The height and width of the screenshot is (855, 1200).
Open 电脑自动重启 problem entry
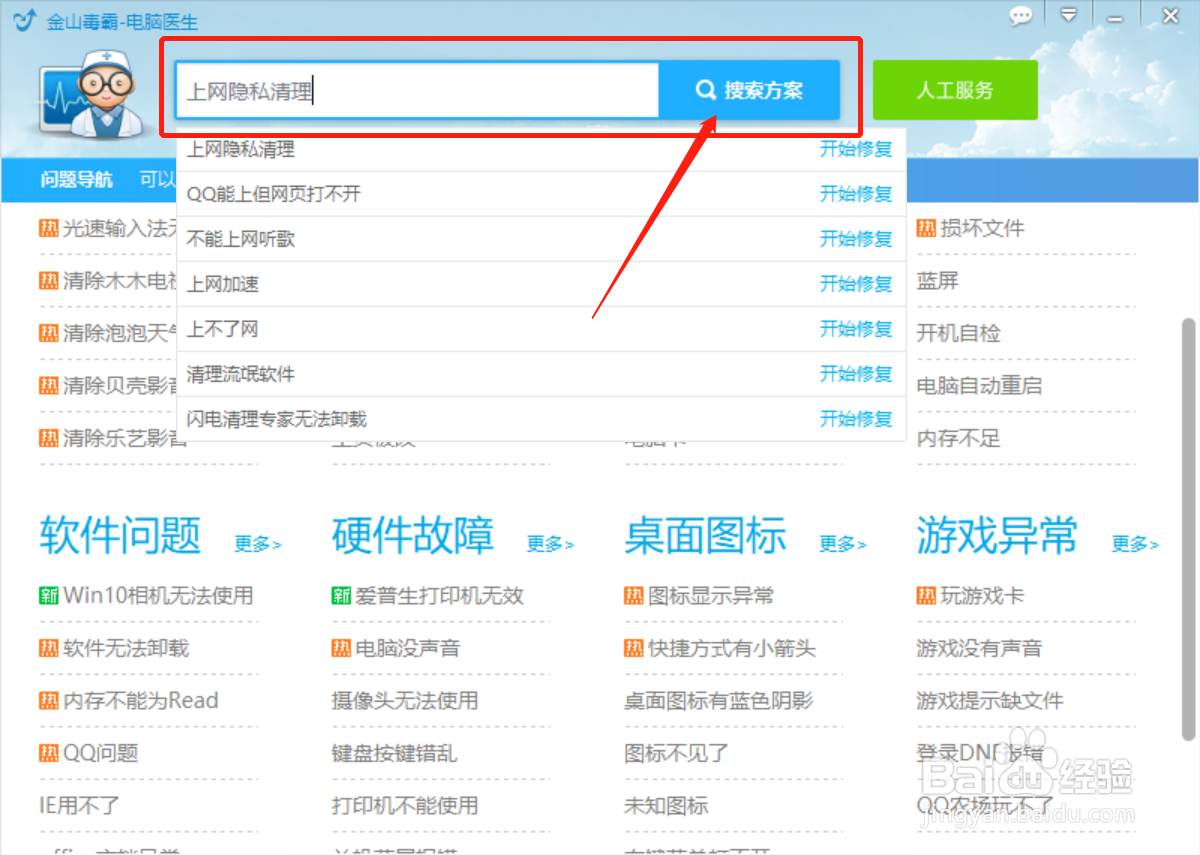[x=979, y=385]
